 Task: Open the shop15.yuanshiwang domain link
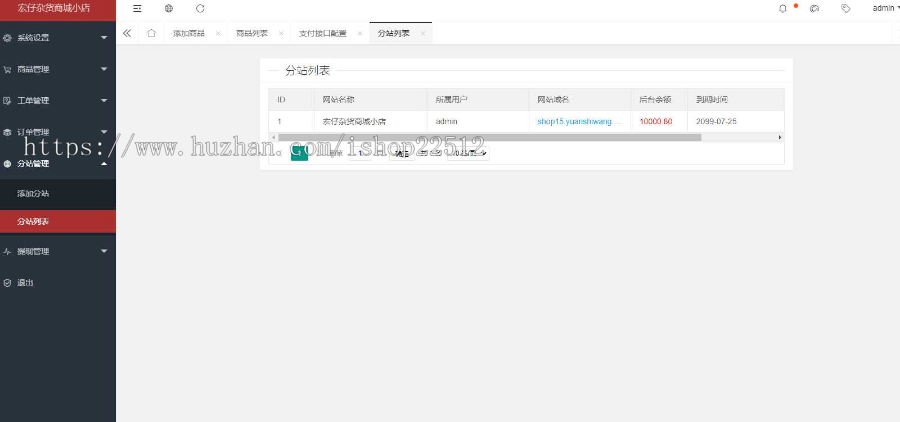[579, 122]
